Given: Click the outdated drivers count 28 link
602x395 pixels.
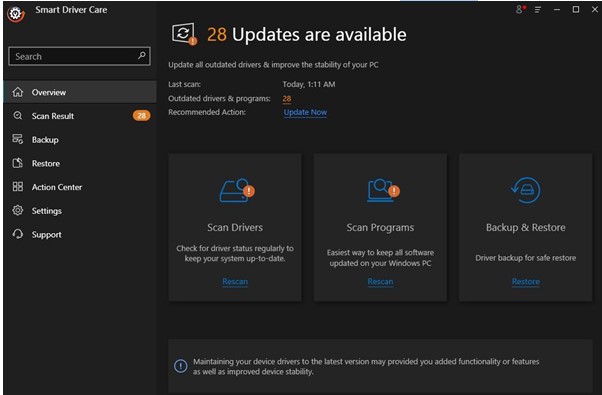Looking at the screenshot, I should [x=287, y=99].
